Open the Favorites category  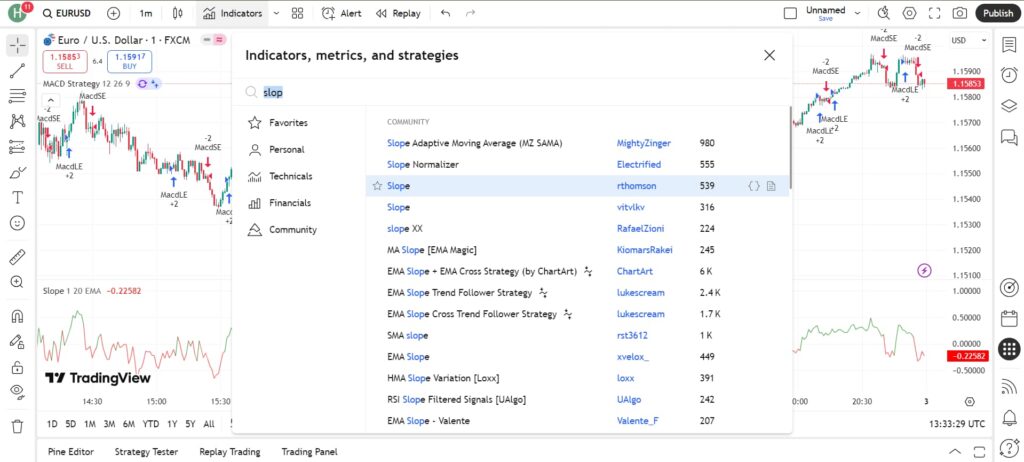tap(298, 123)
